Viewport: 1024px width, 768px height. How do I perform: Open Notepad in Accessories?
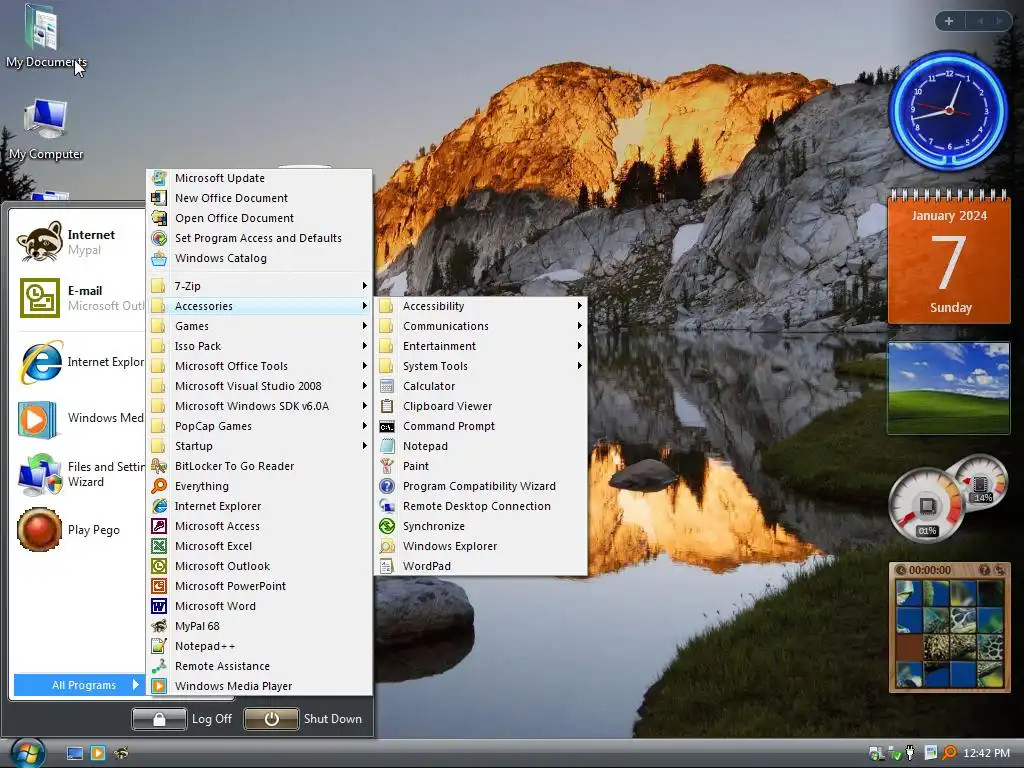(481, 446)
